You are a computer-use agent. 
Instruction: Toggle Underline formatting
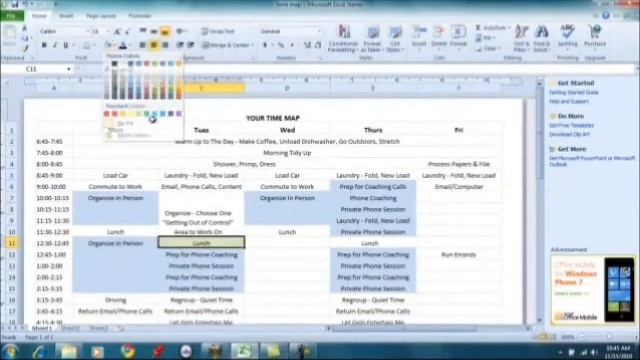click(x=65, y=45)
